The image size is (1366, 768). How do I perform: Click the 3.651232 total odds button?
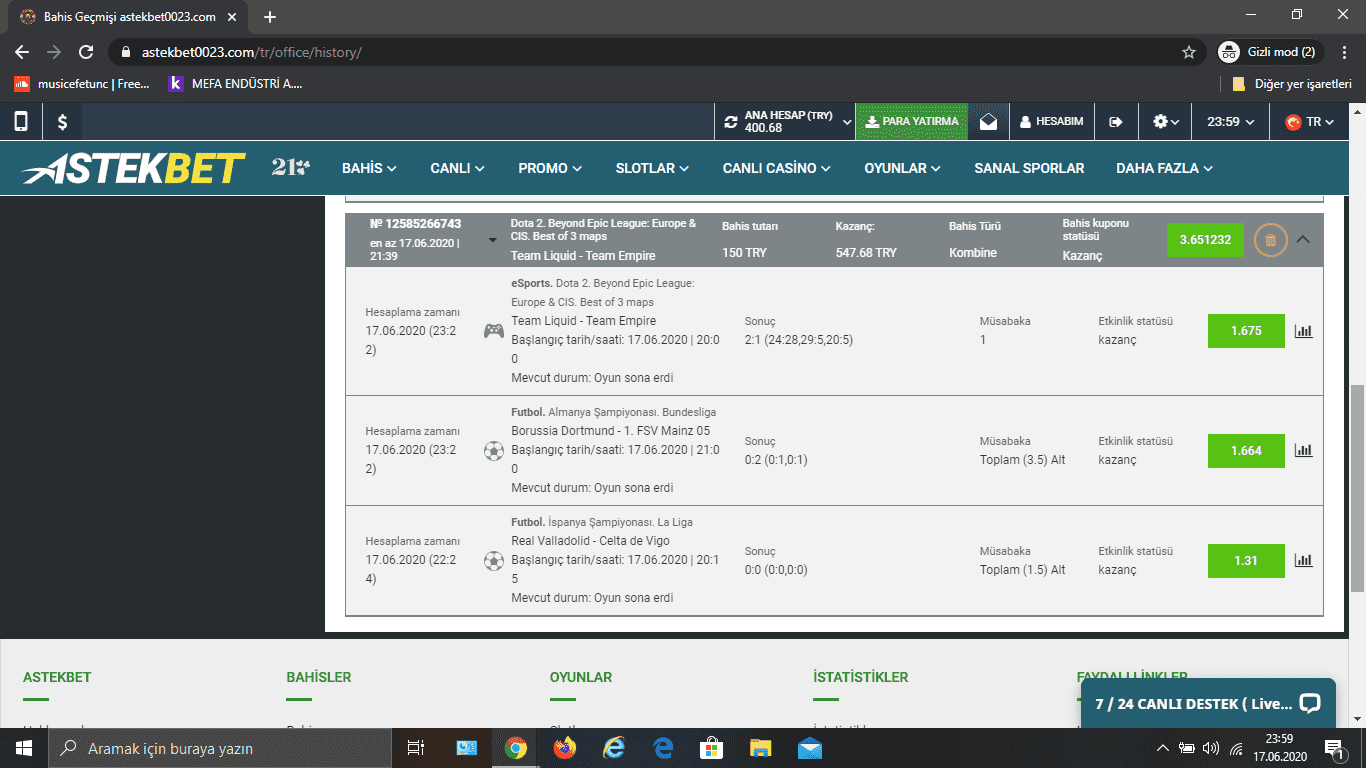1206,240
